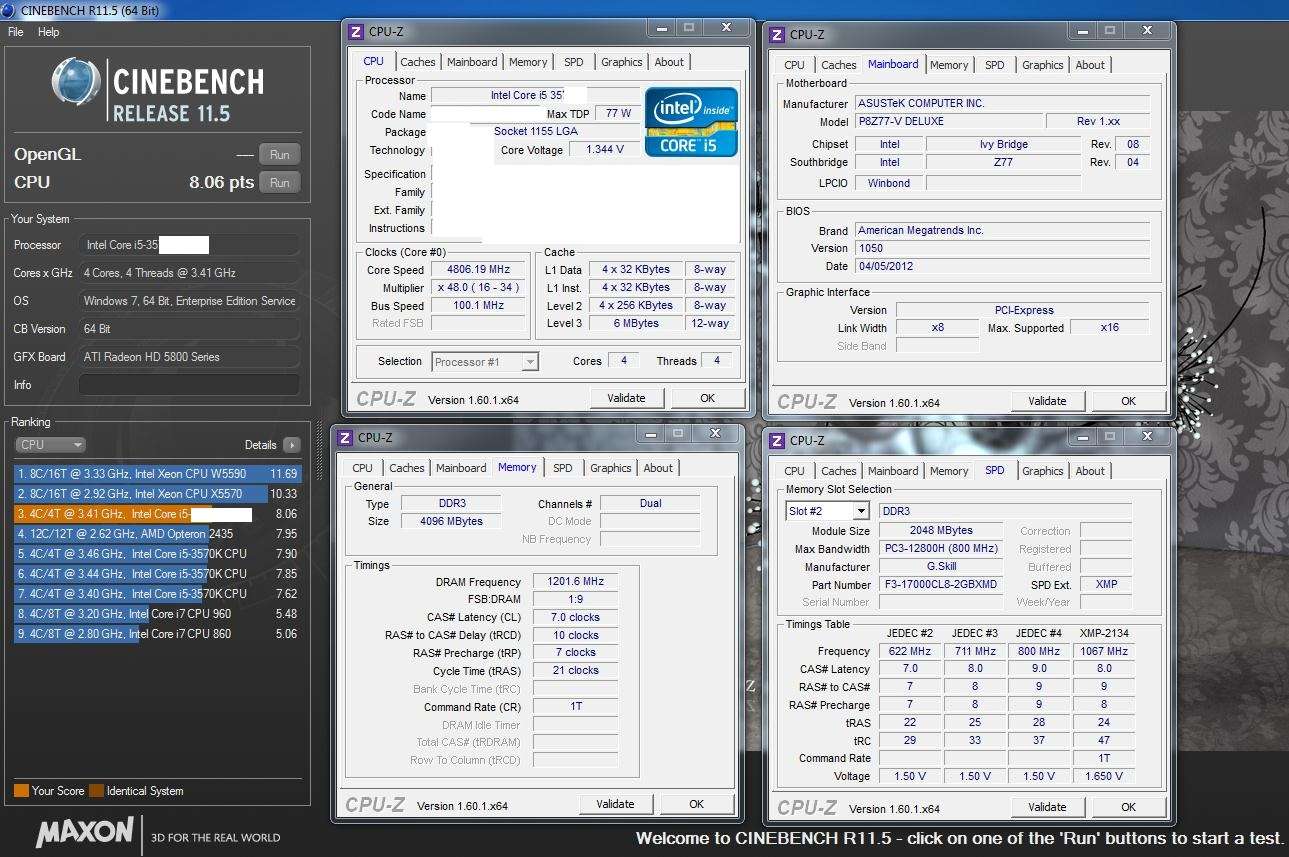The height and width of the screenshot is (857, 1289).
Task: Select ranking entry Intel Core i7 CPU 960
Action: point(156,614)
